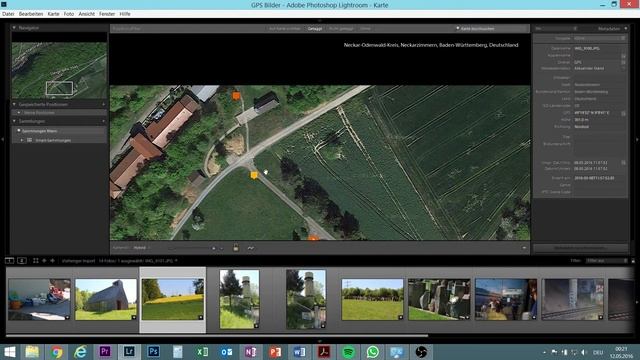
Task: Open OneNote from the taskbar
Action: (251, 351)
